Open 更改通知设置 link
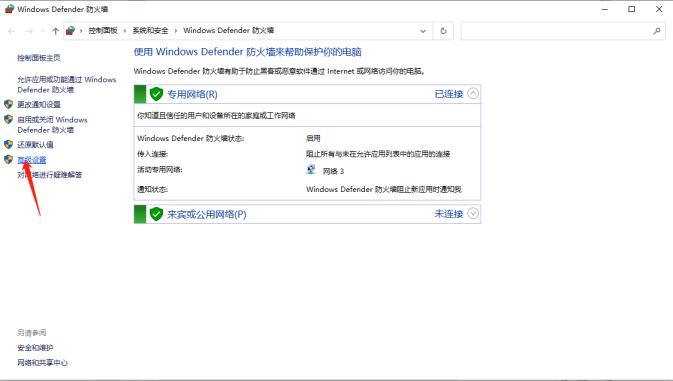Image resolution: width=673 pixels, height=381 pixels. coord(39,104)
